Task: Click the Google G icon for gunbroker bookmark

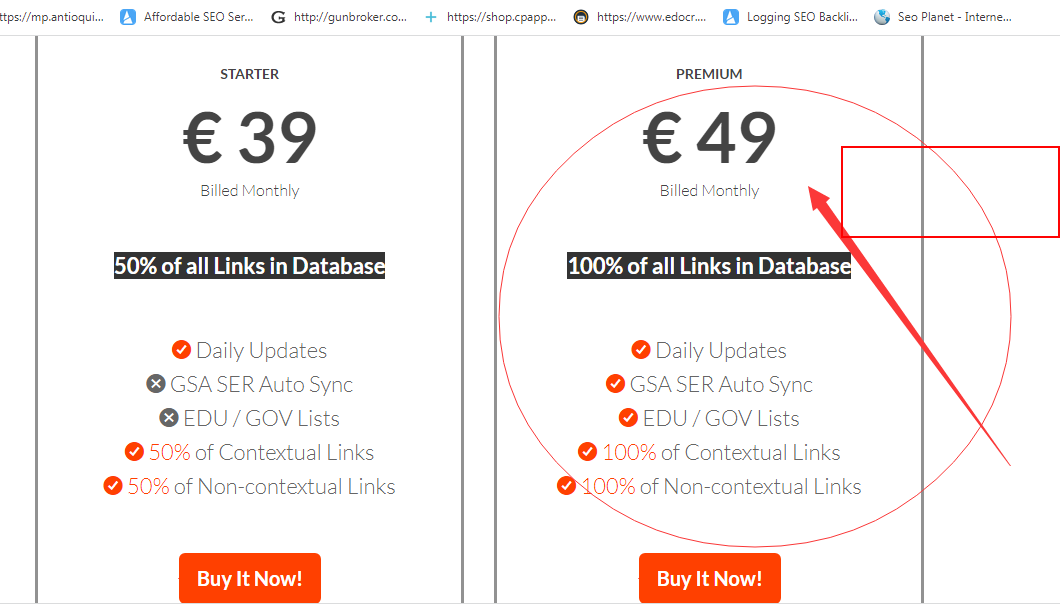Action: [278, 17]
